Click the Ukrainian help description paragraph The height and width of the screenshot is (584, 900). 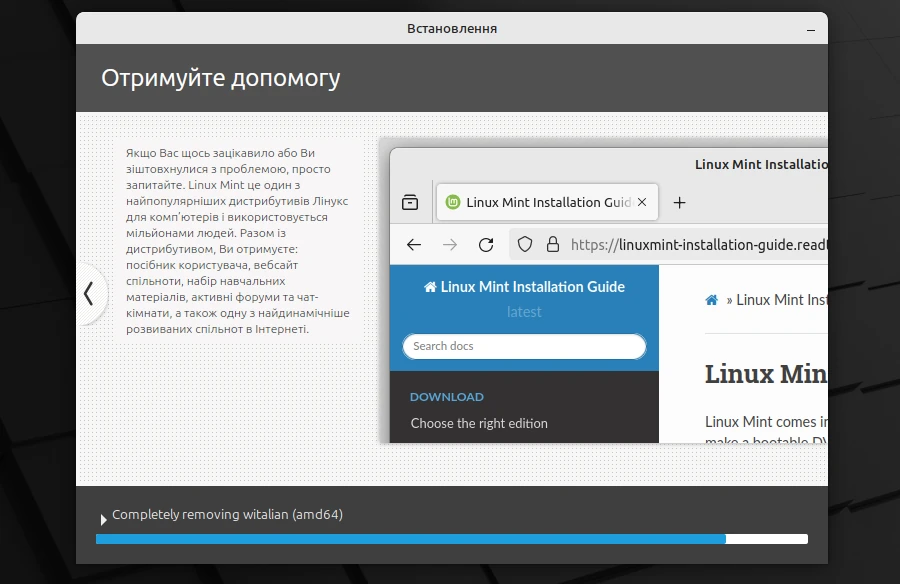(x=238, y=241)
